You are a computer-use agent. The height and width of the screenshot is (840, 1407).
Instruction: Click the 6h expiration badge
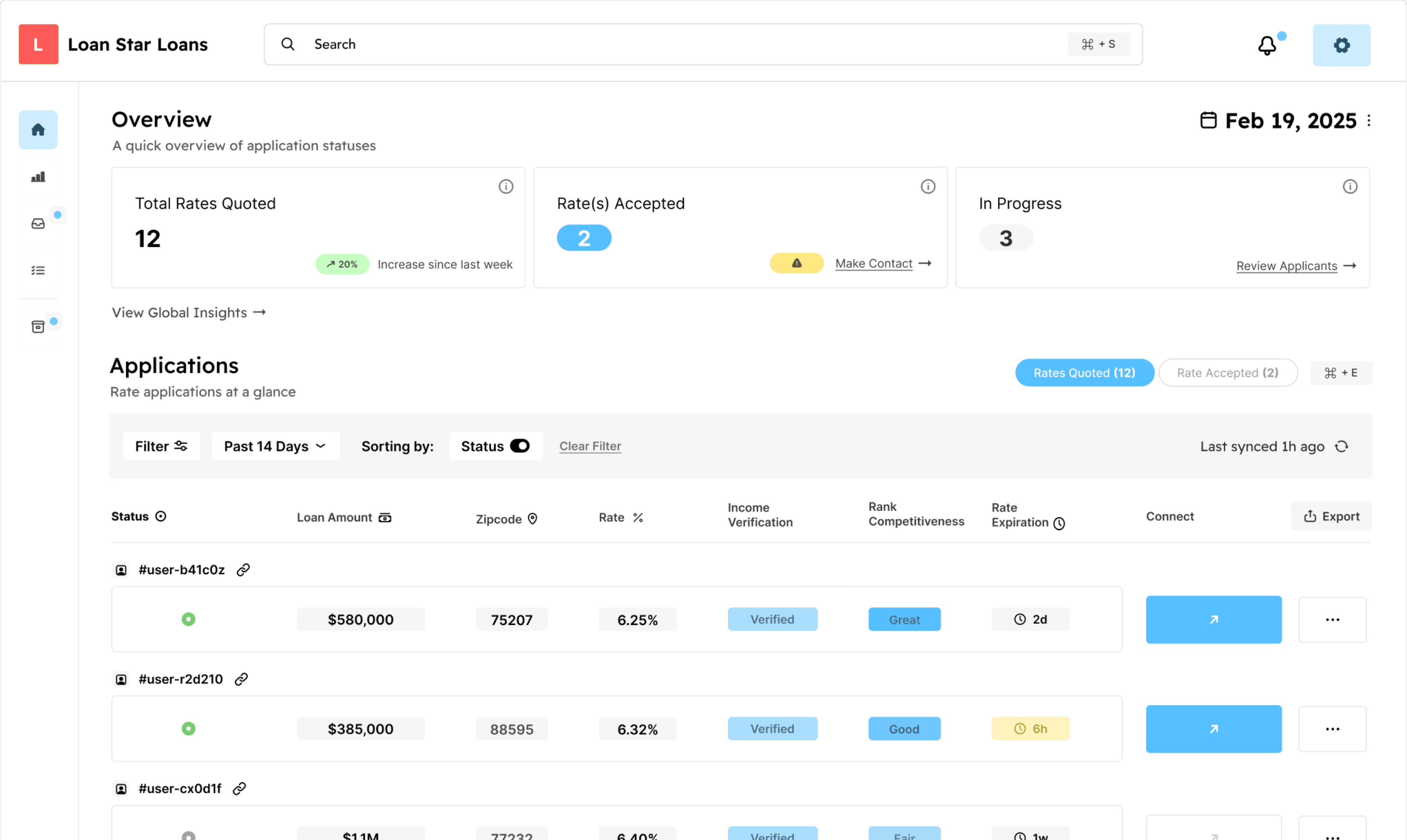tap(1031, 728)
